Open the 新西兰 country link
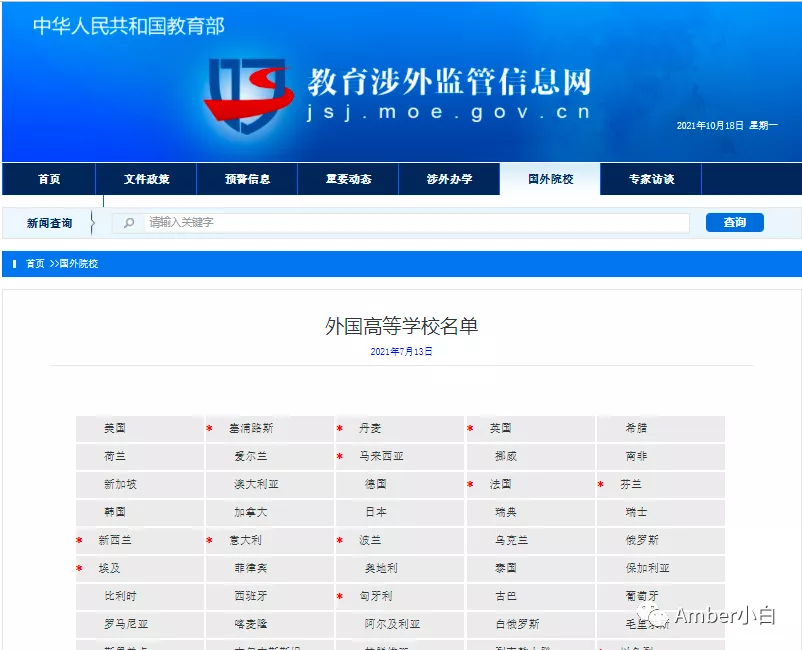 pos(115,540)
